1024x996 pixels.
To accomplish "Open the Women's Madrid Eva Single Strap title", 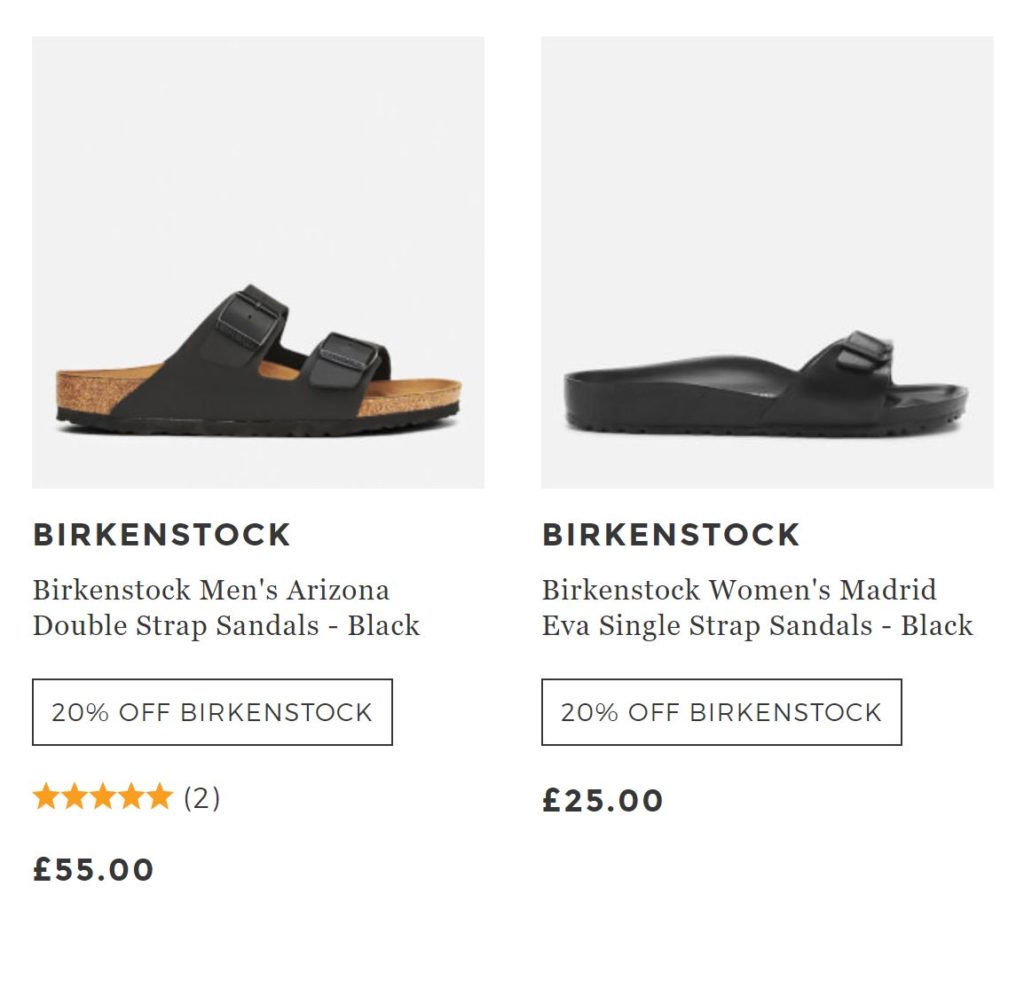I will pyautogui.click(x=757, y=607).
